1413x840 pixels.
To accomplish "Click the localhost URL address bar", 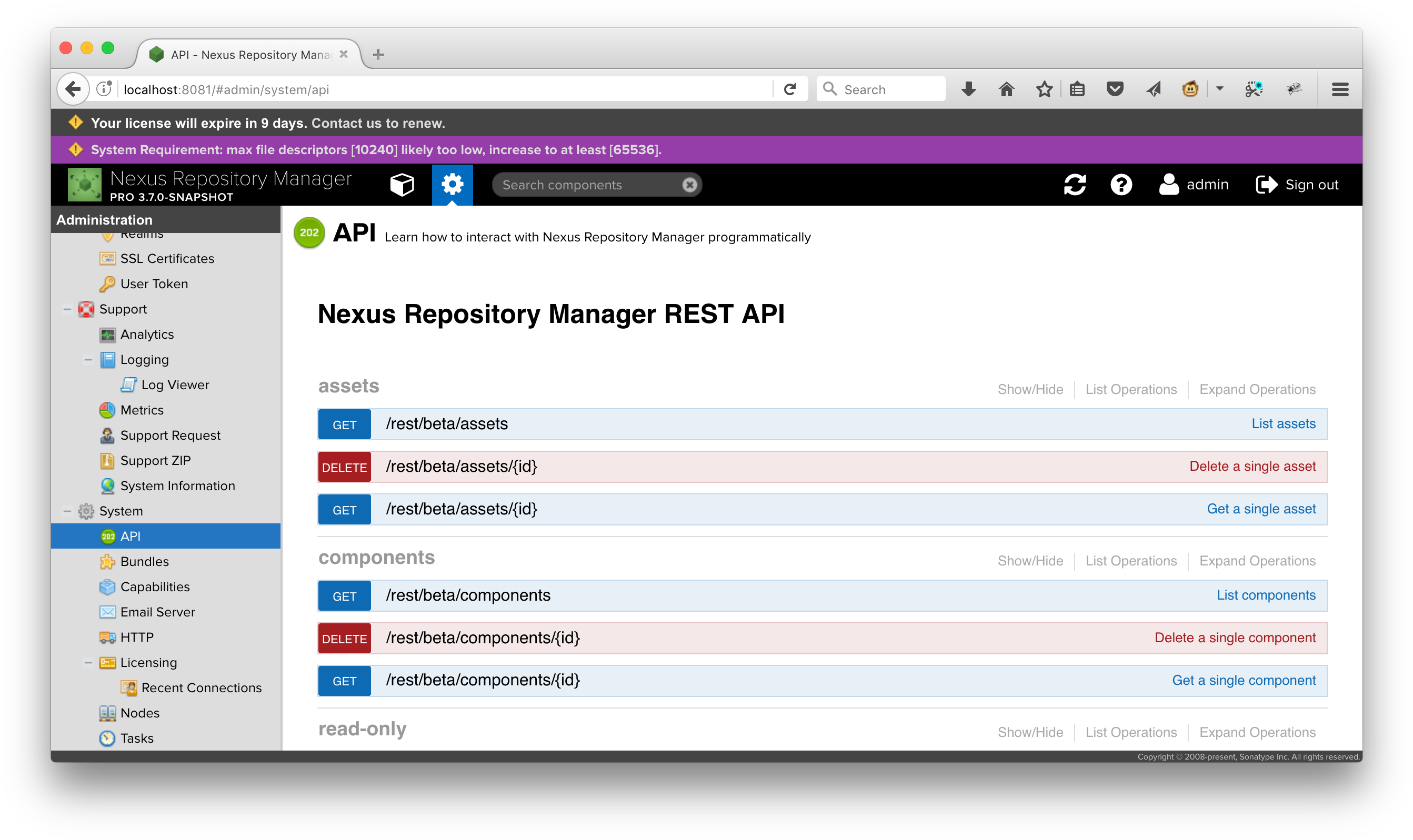I will [x=442, y=90].
